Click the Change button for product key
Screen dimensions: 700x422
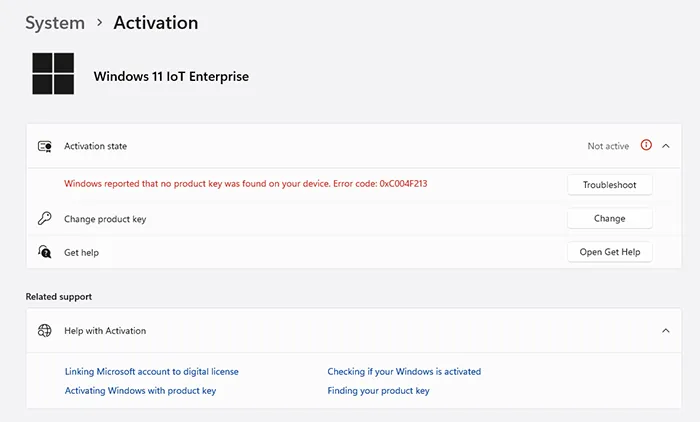[609, 218]
